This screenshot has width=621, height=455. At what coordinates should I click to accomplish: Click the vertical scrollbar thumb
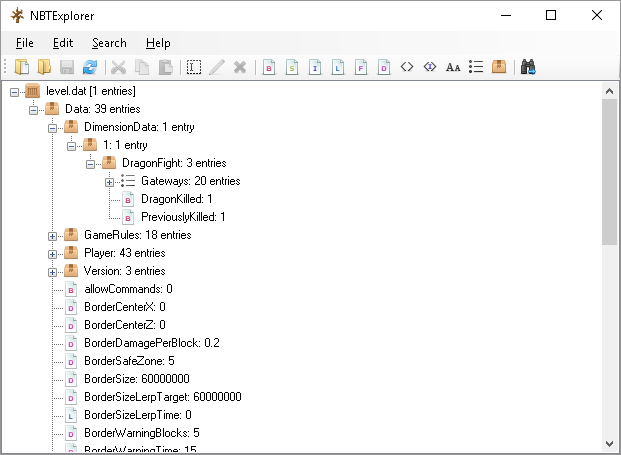click(609, 172)
